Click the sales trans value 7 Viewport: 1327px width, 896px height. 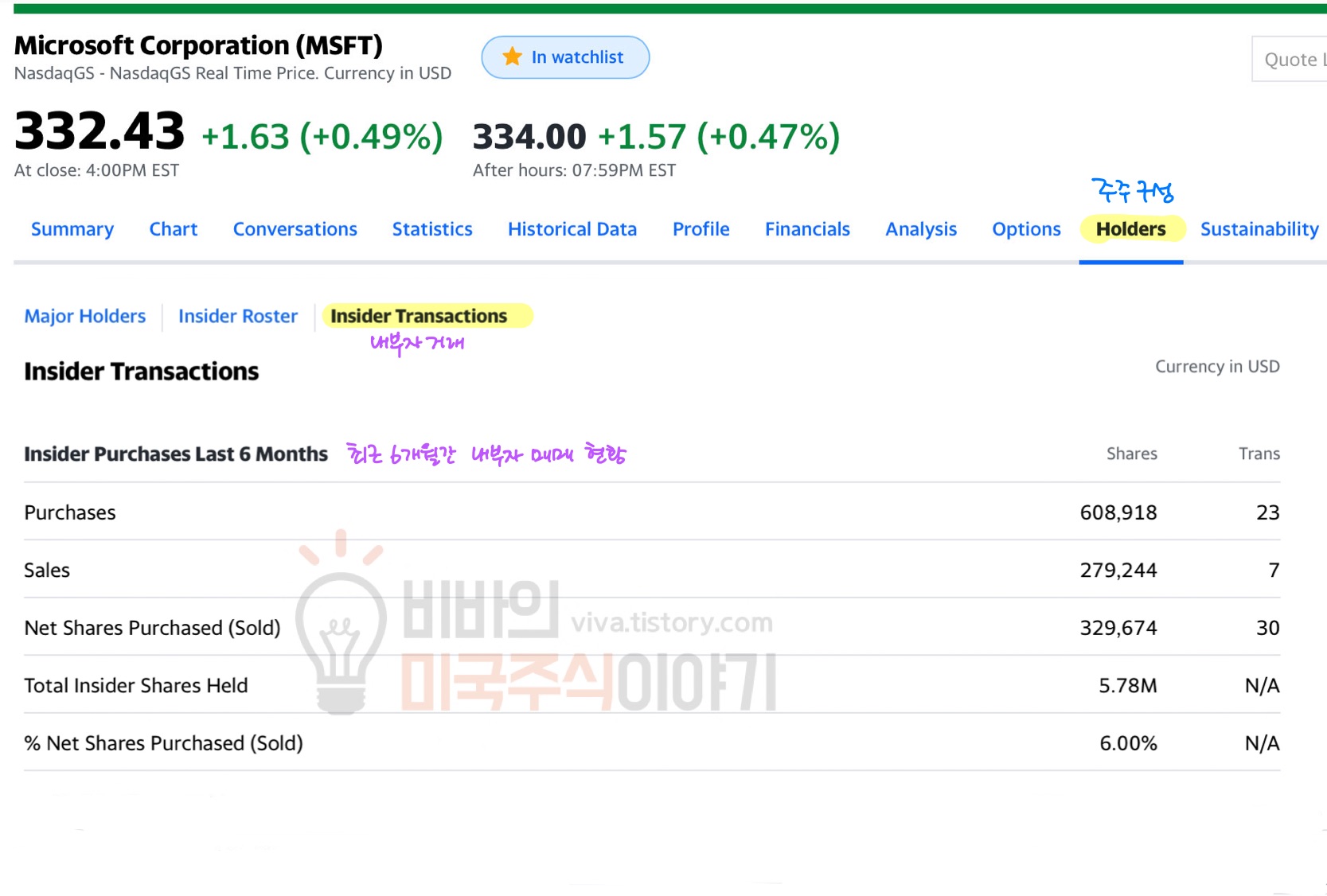coord(1274,571)
